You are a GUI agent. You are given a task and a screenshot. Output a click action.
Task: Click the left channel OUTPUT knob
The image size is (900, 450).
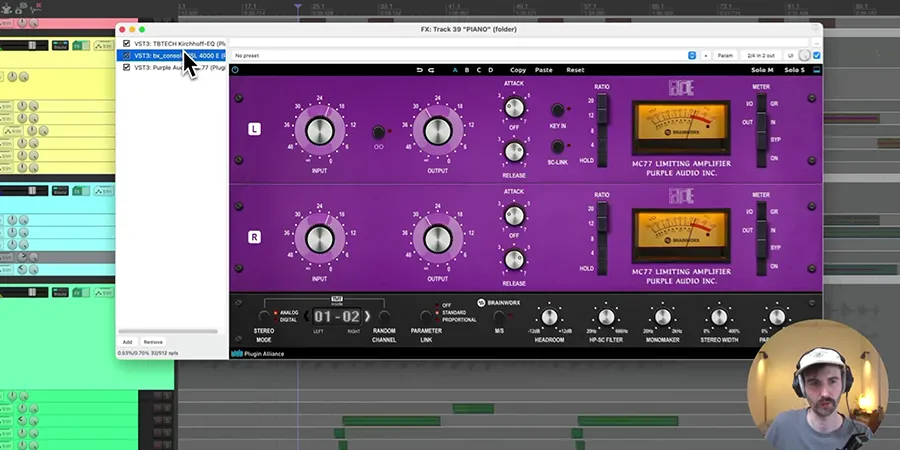click(x=437, y=131)
